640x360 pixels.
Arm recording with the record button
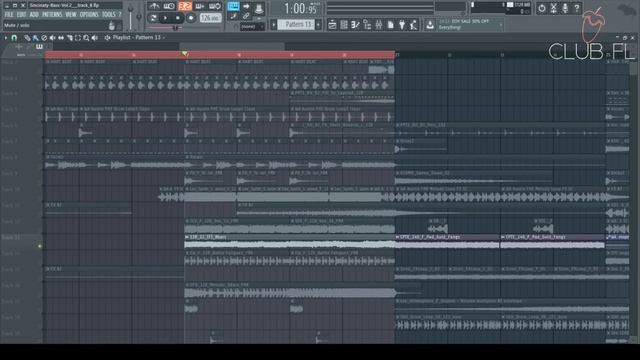pyautogui.click(x=191, y=18)
